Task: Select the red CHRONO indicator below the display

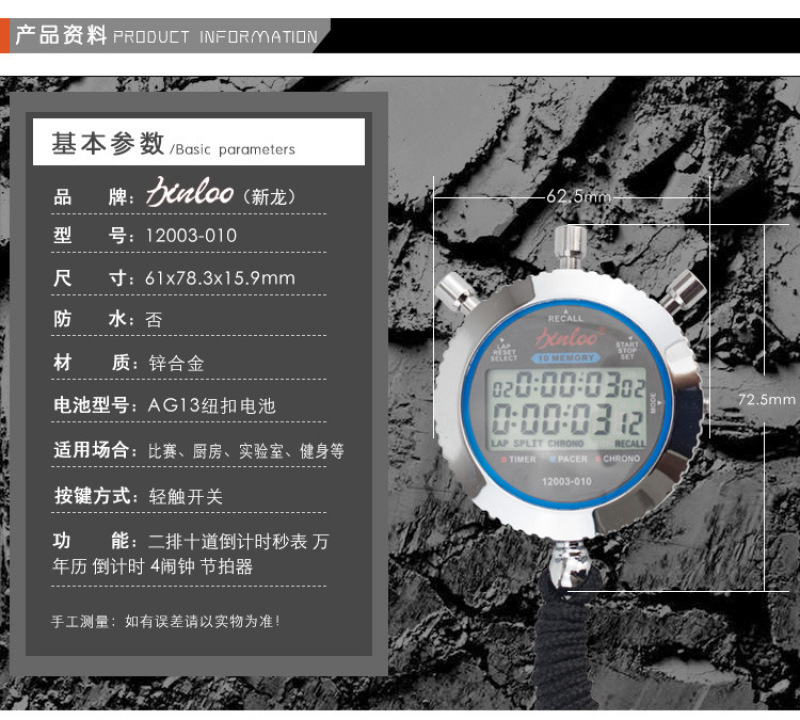Action: point(621,459)
